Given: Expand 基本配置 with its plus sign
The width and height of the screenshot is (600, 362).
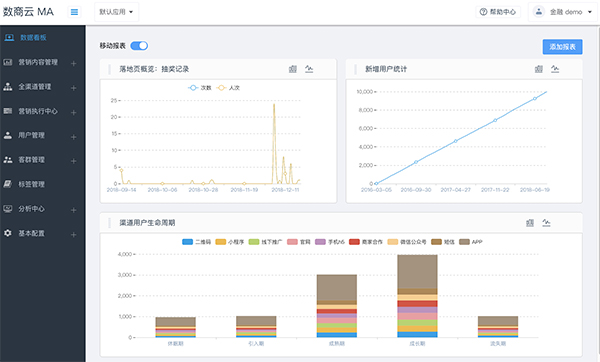Looking at the screenshot, I should [73, 234].
